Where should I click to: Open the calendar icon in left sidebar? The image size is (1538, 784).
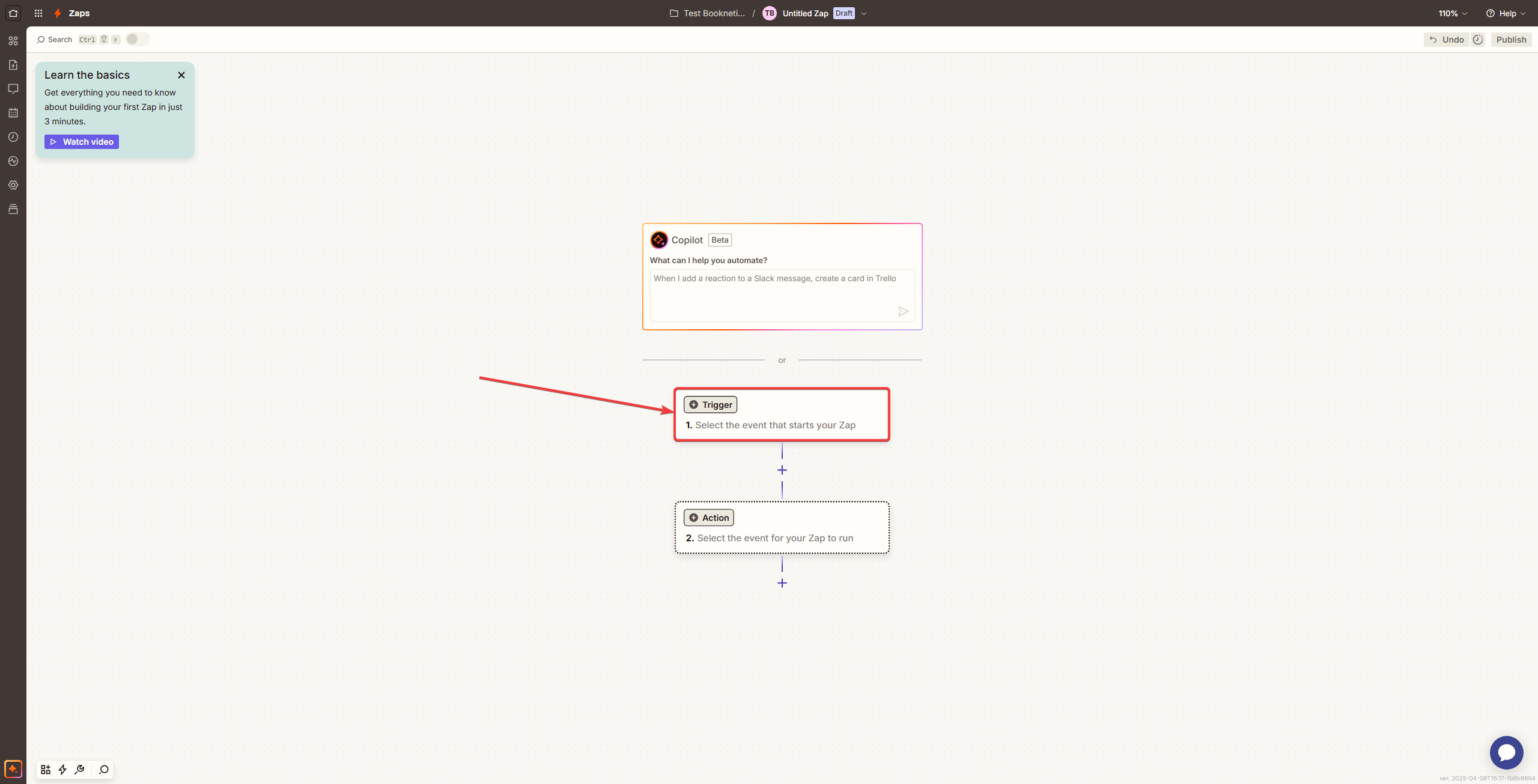click(x=13, y=113)
